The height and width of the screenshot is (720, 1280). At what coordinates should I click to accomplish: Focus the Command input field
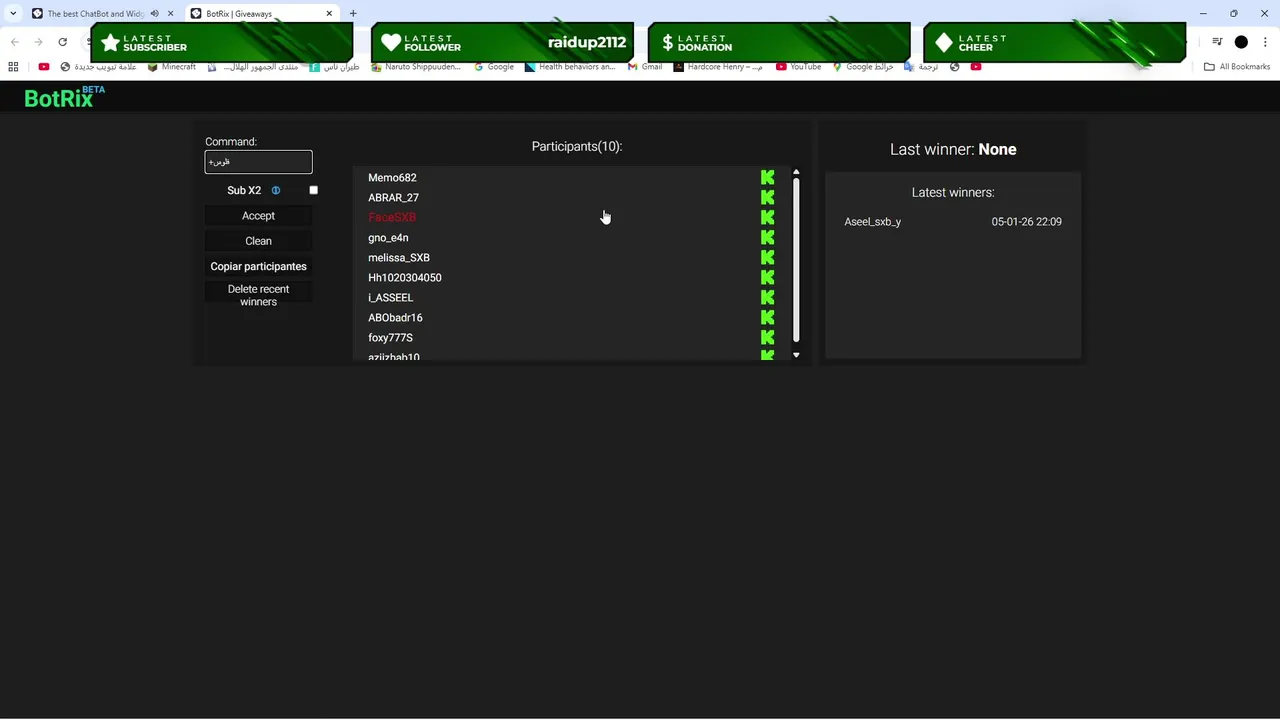click(258, 162)
